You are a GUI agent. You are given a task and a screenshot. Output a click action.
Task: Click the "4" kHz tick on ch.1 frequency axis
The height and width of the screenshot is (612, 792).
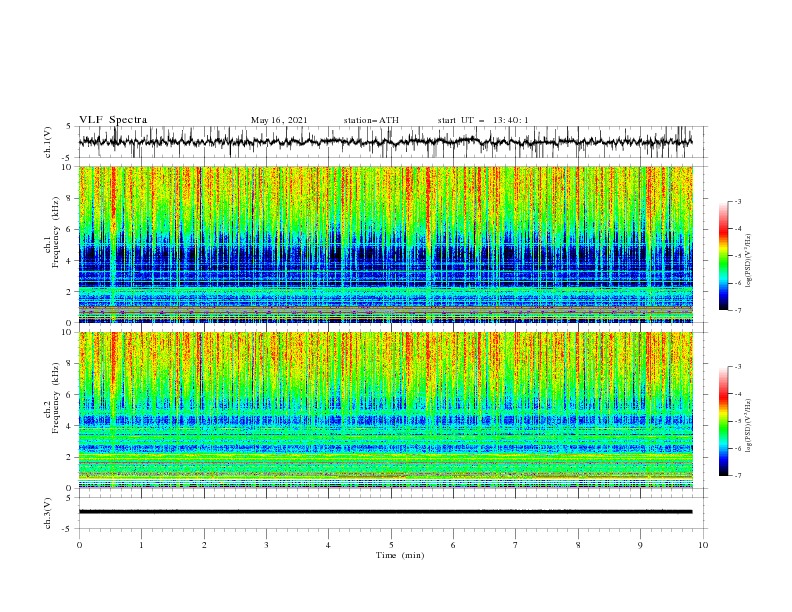tap(69, 261)
